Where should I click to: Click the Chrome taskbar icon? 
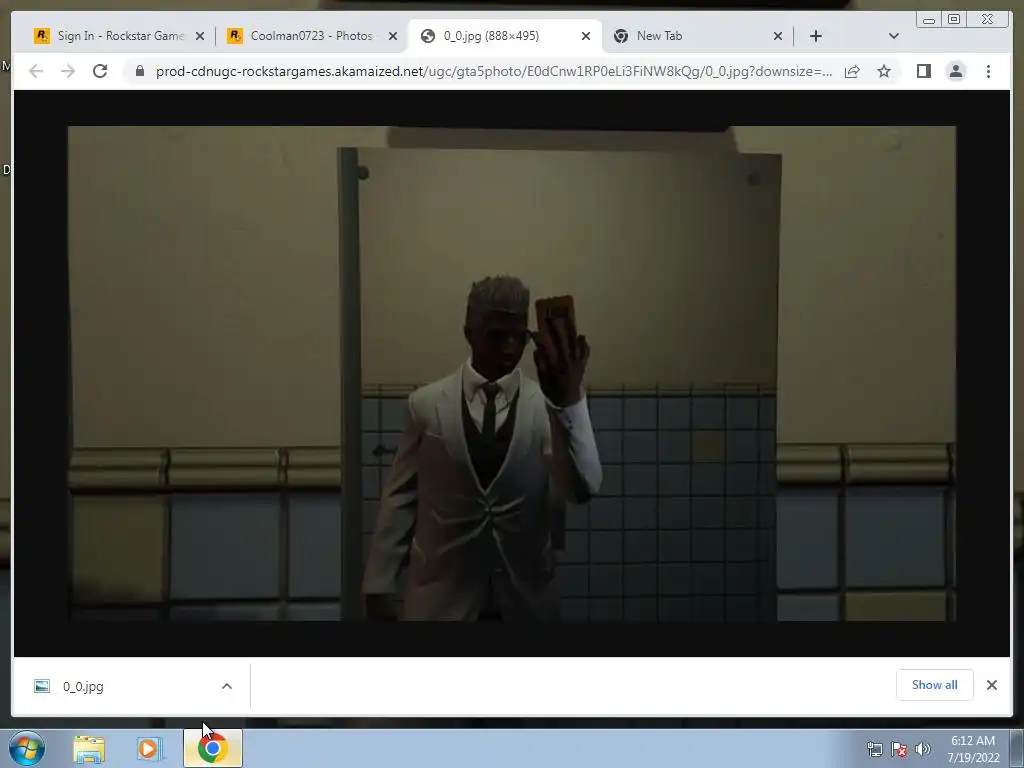(x=213, y=749)
